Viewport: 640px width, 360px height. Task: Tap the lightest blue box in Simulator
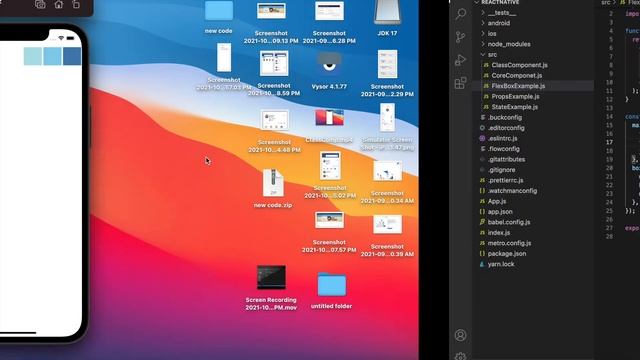pos(33,56)
